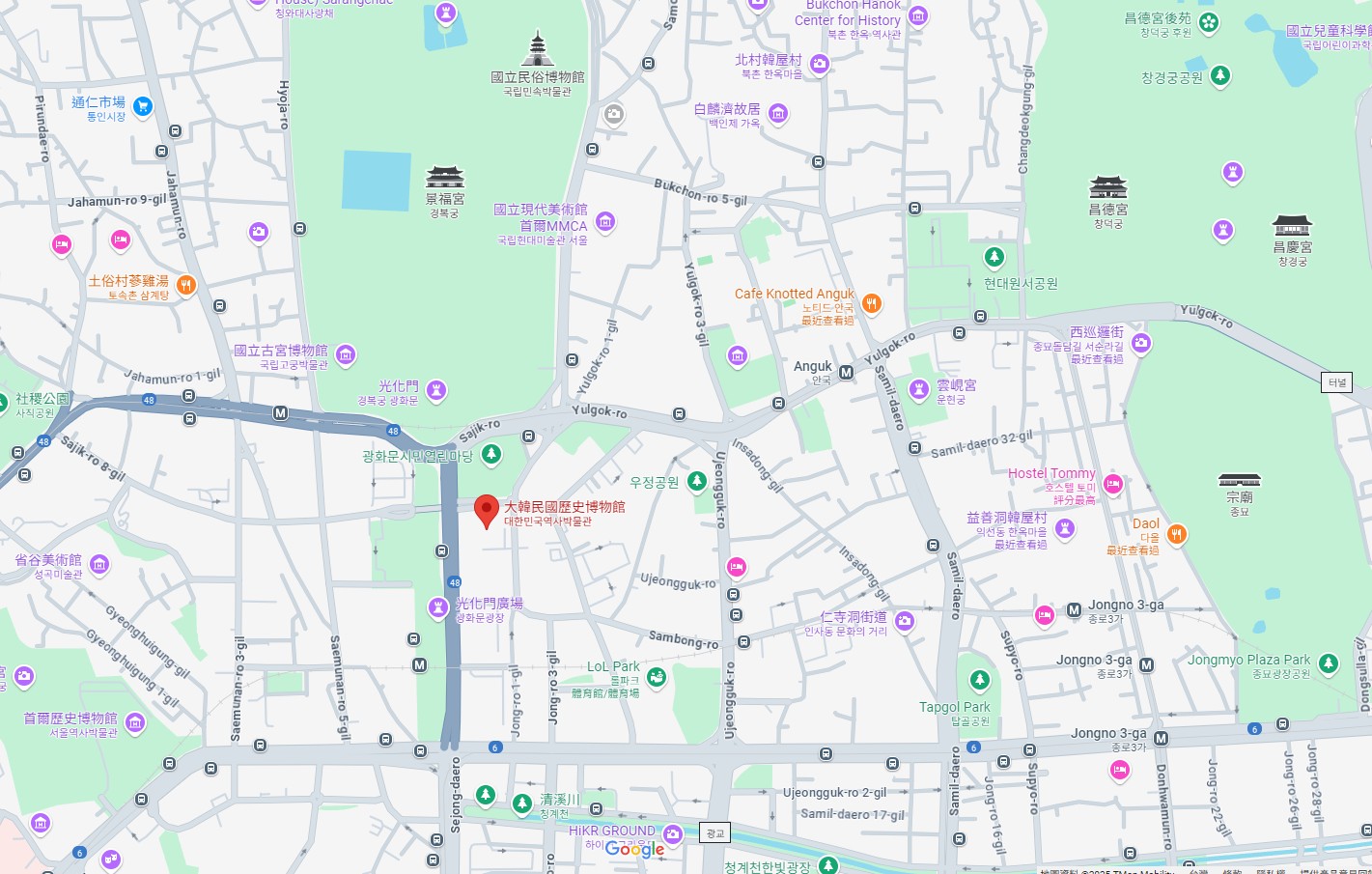Image resolution: width=1372 pixels, height=874 pixels.
Task: Open the National Folk Museum pagoda icon
Action: tap(538, 49)
